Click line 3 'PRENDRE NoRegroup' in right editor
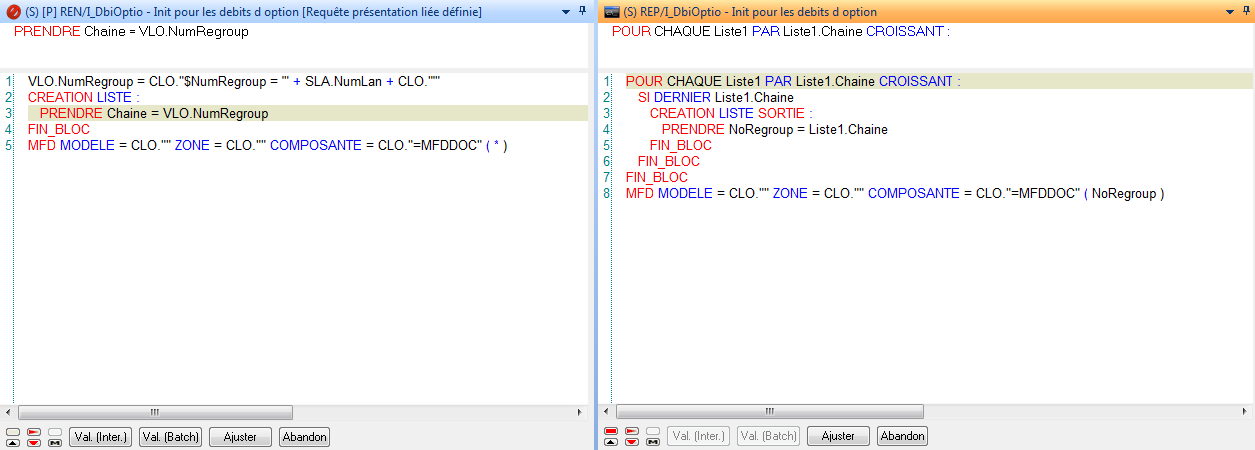 (774, 129)
